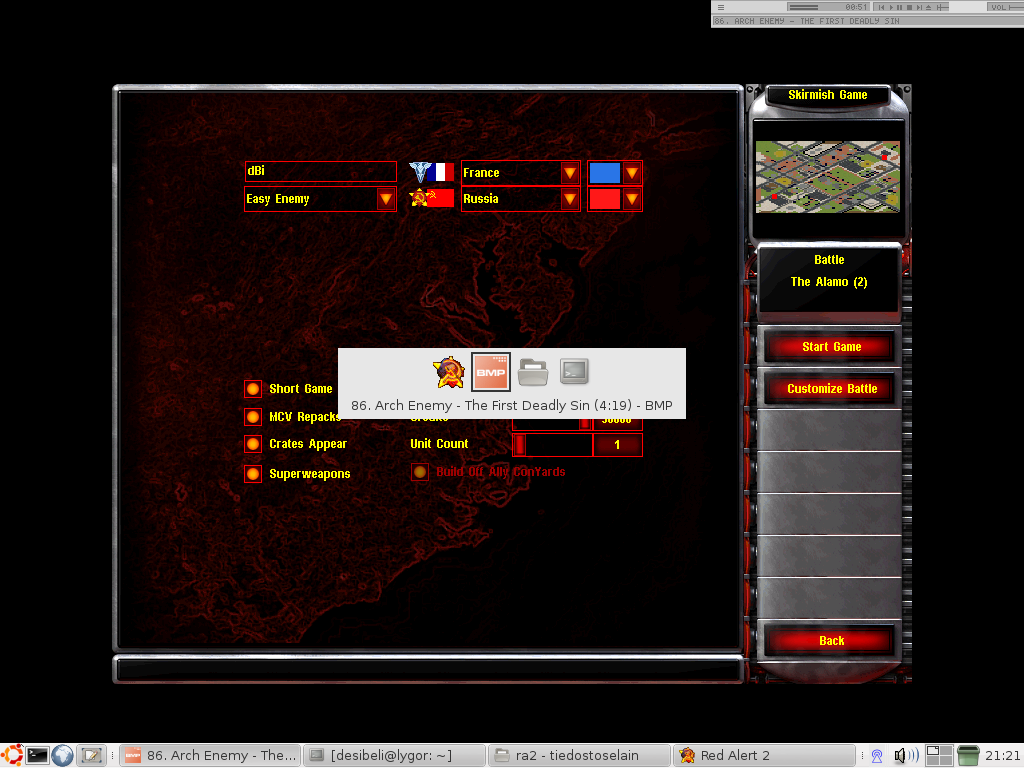Pause playback in the BMP player
Image resolution: width=1024 pixels, height=768 pixels.
click(x=899, y=7)
